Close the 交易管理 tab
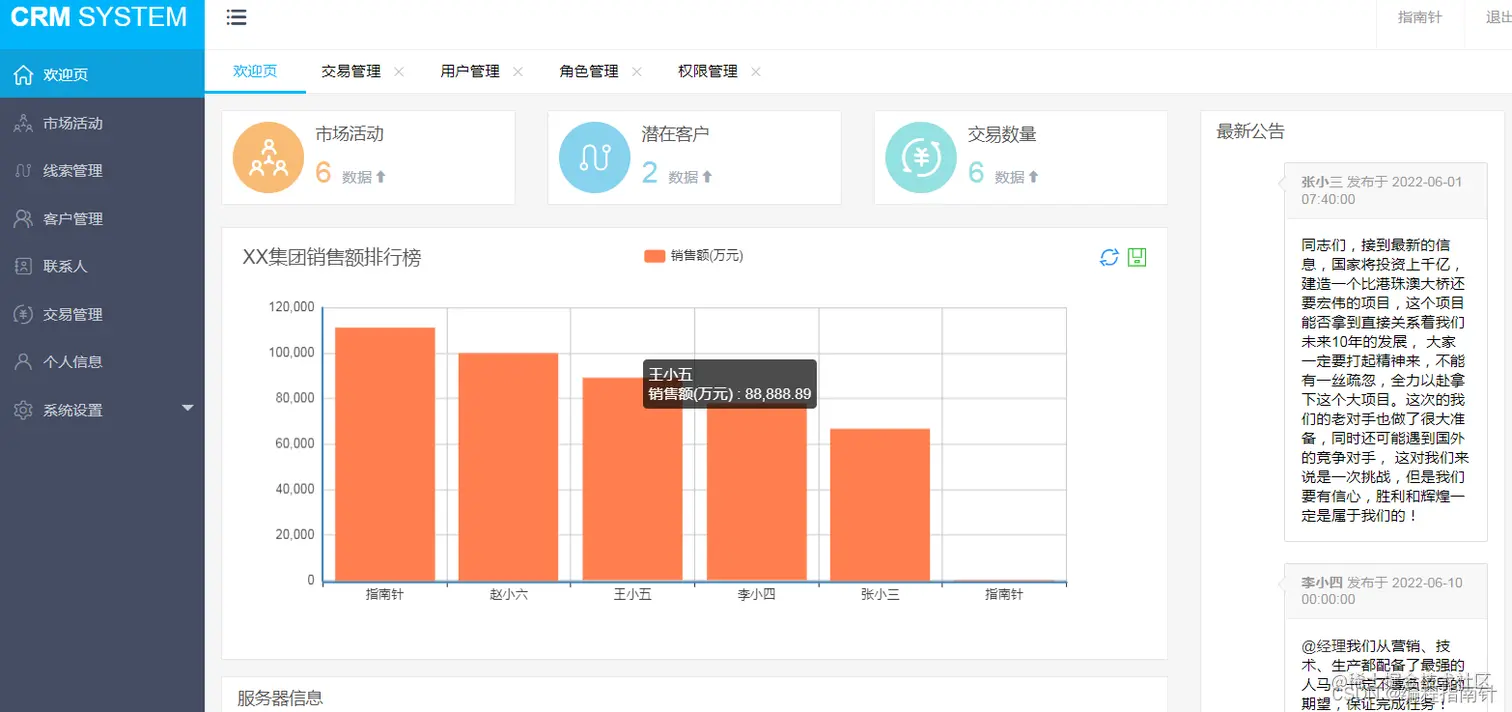The height and width of the screenshot is (712, 1512). pyautogui.click(x=399, y=72)
